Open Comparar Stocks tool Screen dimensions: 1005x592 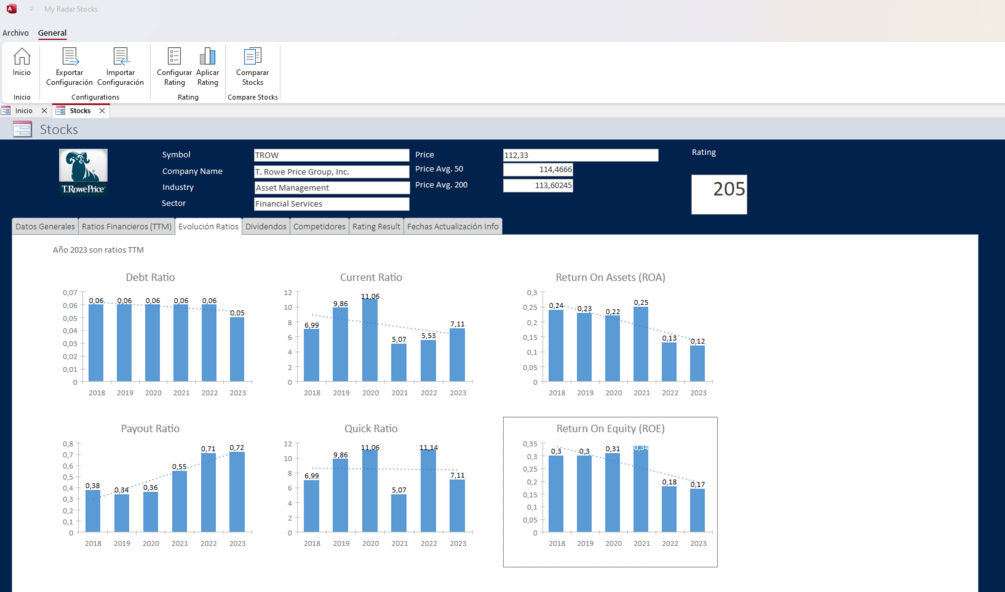(x=253, y=67)
